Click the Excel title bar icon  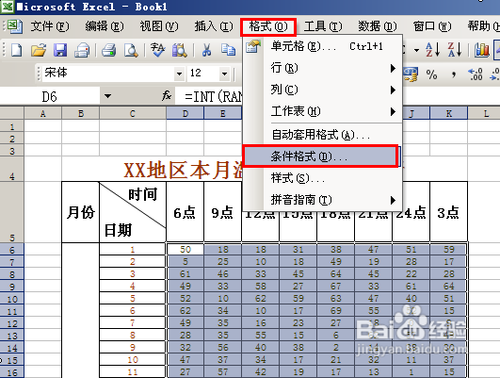tap(7, 7)
